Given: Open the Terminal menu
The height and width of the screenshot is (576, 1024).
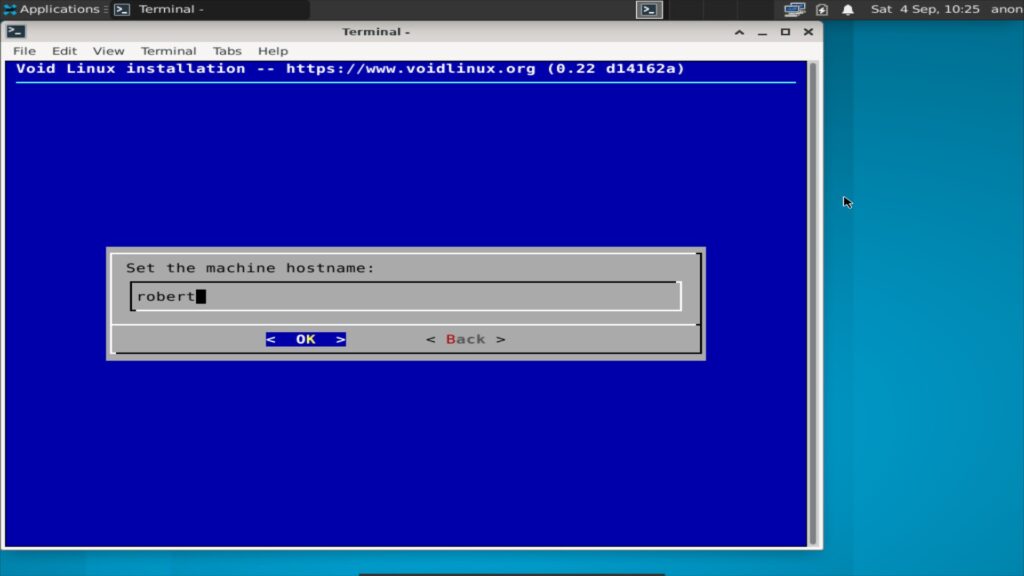Looking at the screenshot, I should click(168, 51).
